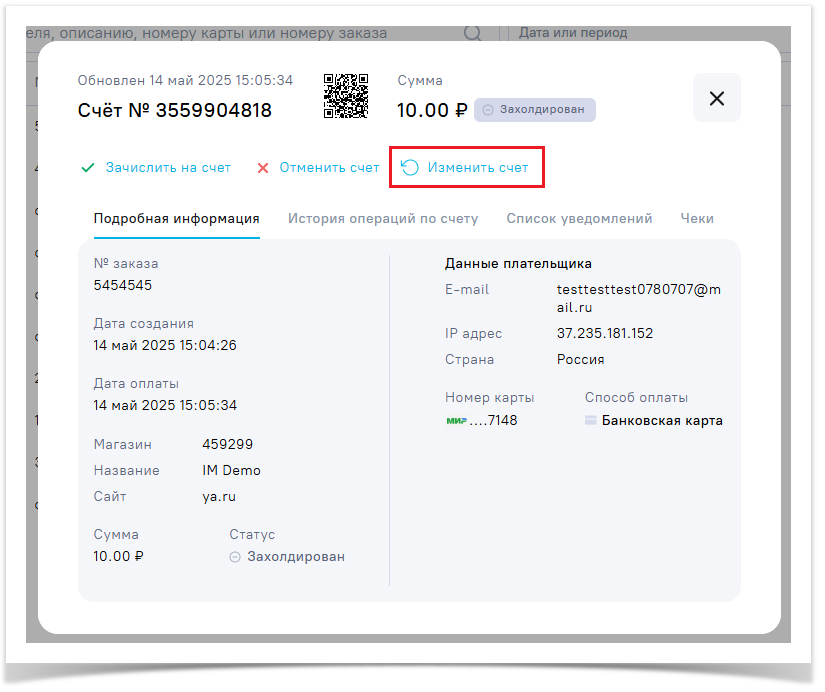This screenshot has height=692, width=825.
Task: Close the invoice details dialog
Action: (x=716, y=98)
